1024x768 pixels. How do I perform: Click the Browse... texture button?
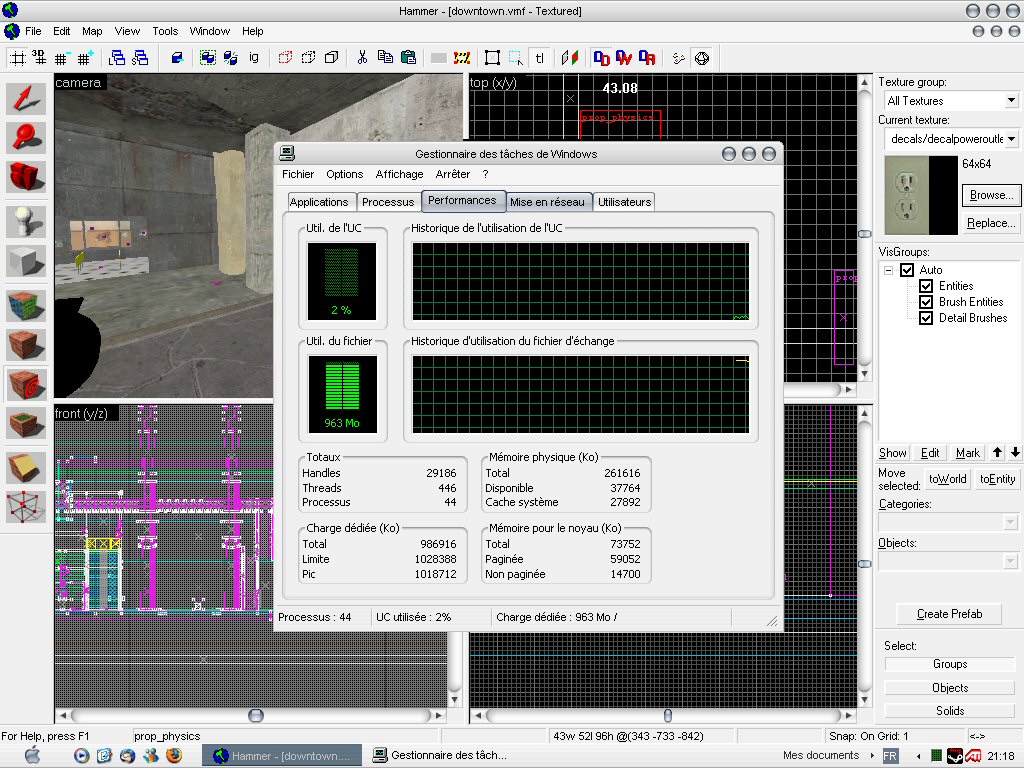tap(991, 195)
